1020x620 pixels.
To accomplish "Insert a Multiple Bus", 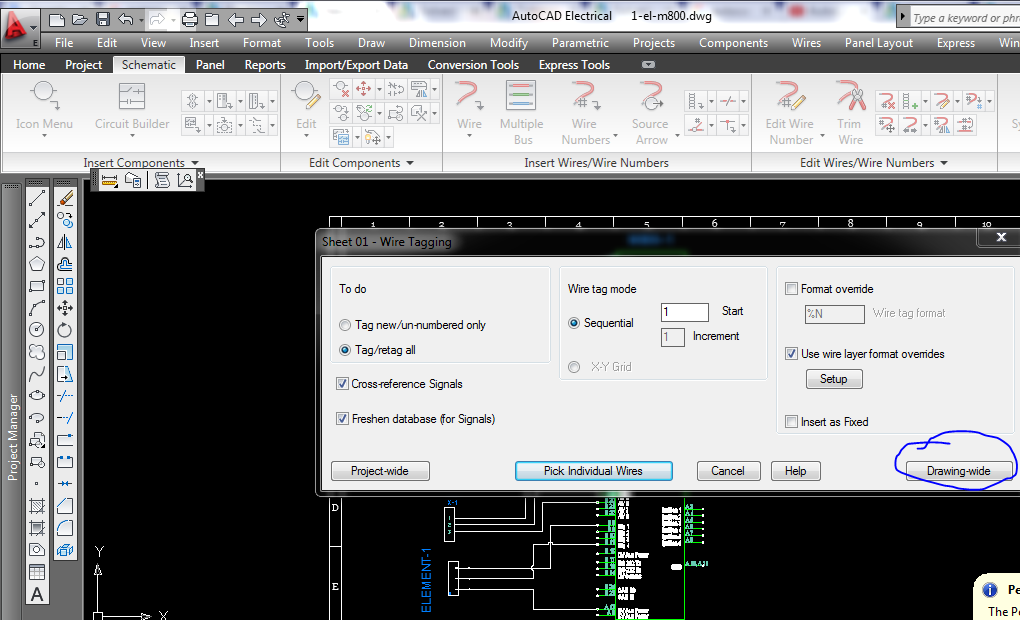I will (x=521, y=112).
